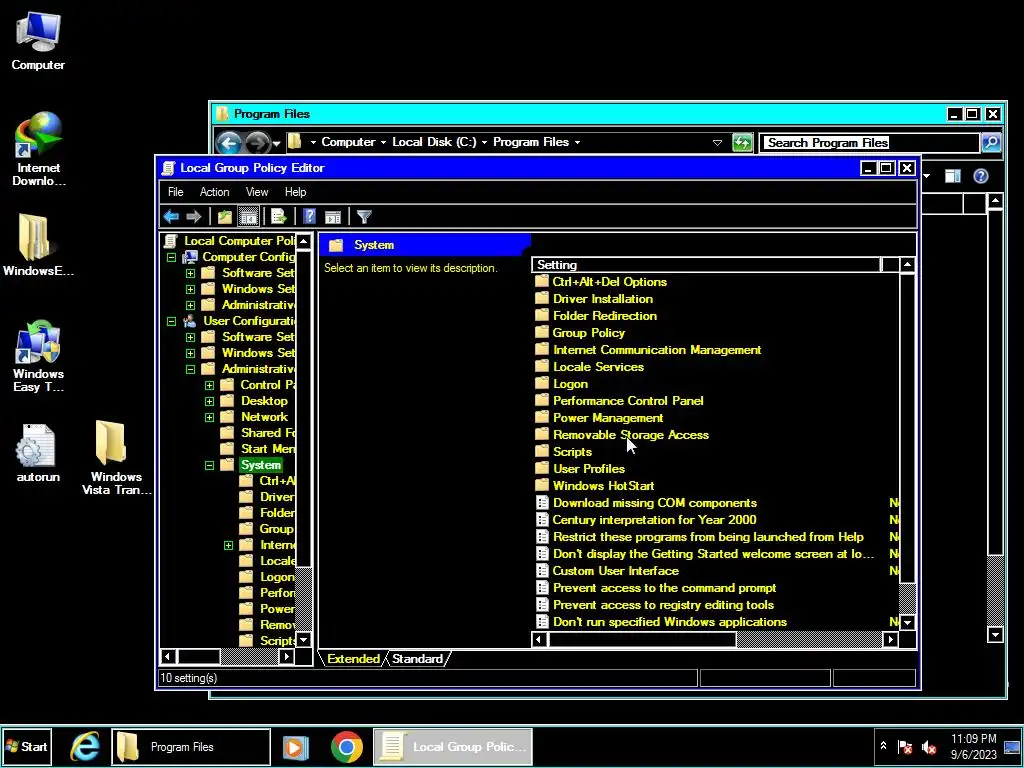Viewport: 1024px width, 768px height.
Task: Open the Driver Installation folder in list
Action: pyautogui.click(x=602, y=298)
